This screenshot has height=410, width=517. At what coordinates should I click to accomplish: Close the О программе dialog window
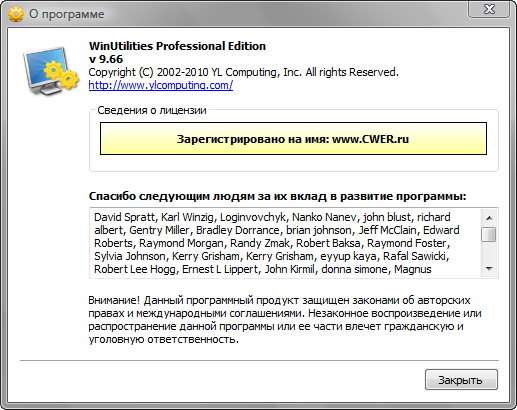[489, 9]
